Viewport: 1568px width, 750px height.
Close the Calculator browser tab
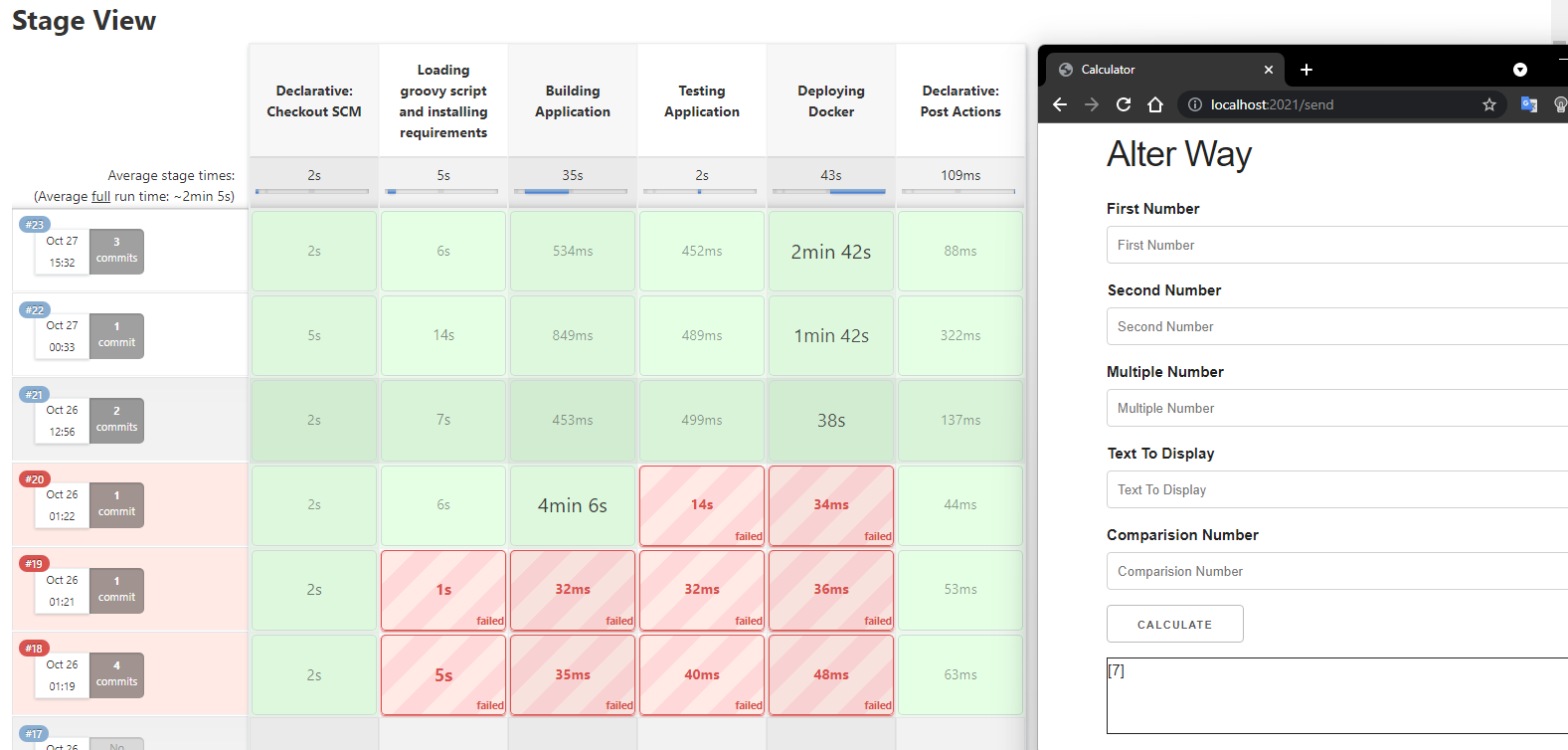(1269, 70)
